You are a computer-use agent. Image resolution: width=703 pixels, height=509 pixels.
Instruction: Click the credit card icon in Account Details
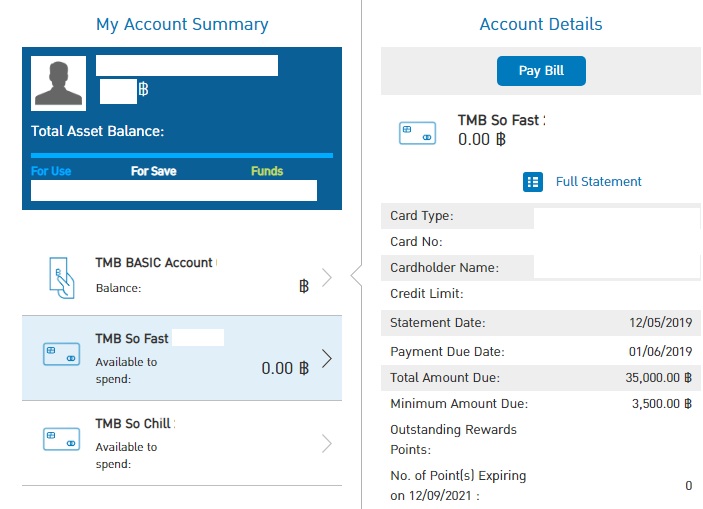(x=417, y=133)
